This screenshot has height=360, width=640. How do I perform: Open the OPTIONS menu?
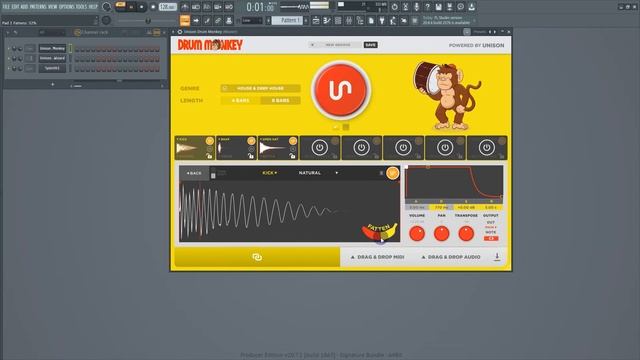coord(67,7)
